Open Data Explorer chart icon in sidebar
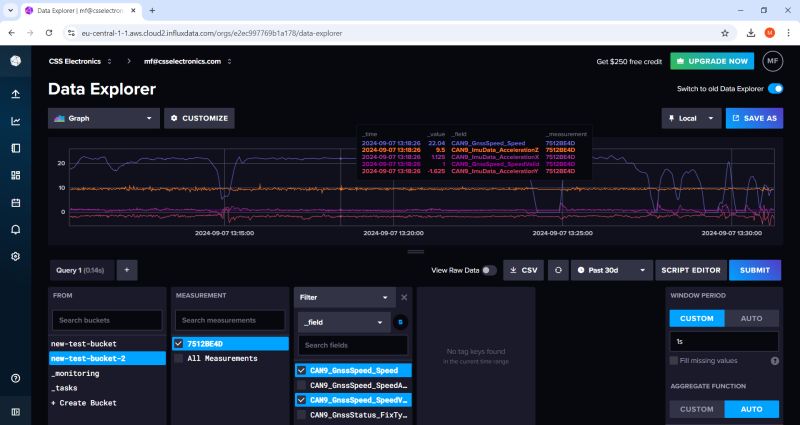800x425 pixels. click(x=15, y=121)
